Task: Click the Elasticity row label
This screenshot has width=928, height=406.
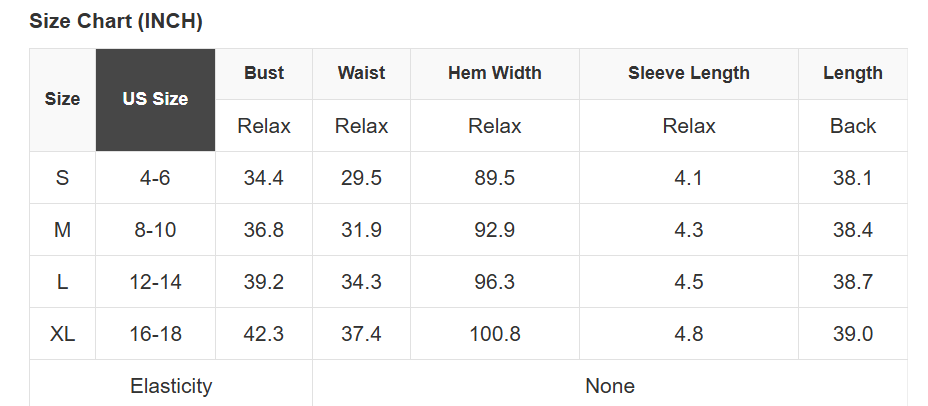Action: (x=171, y=386)
